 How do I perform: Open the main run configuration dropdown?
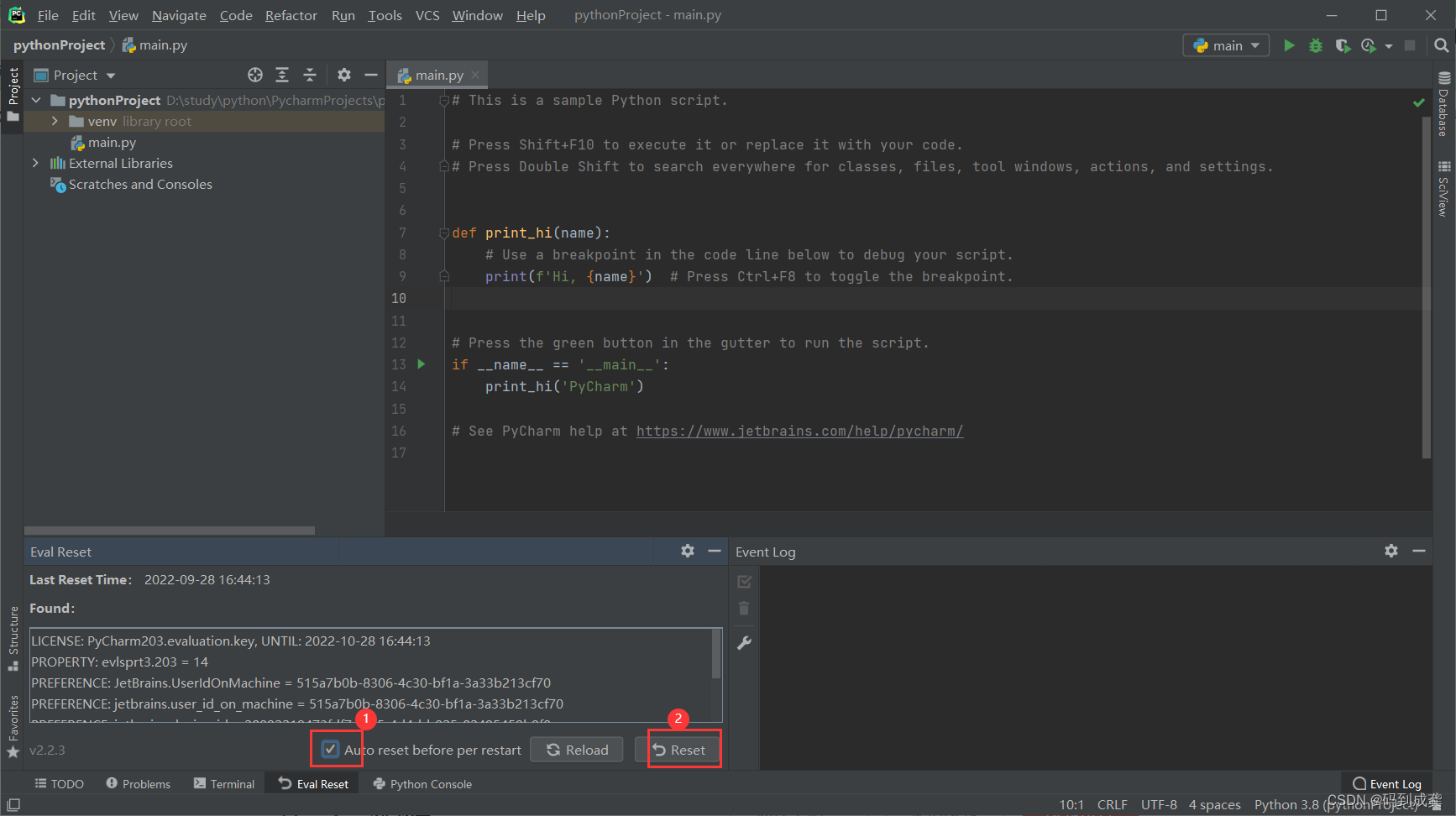1225,44
